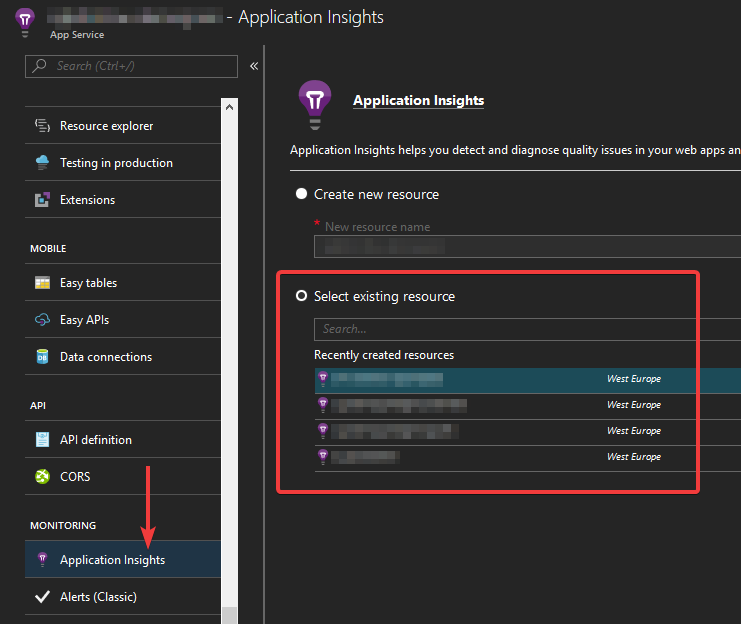Viewport: 741px width, 624px height.
Task: Click the large Application Insights bulb logo
Action: [x=315, y=104]
